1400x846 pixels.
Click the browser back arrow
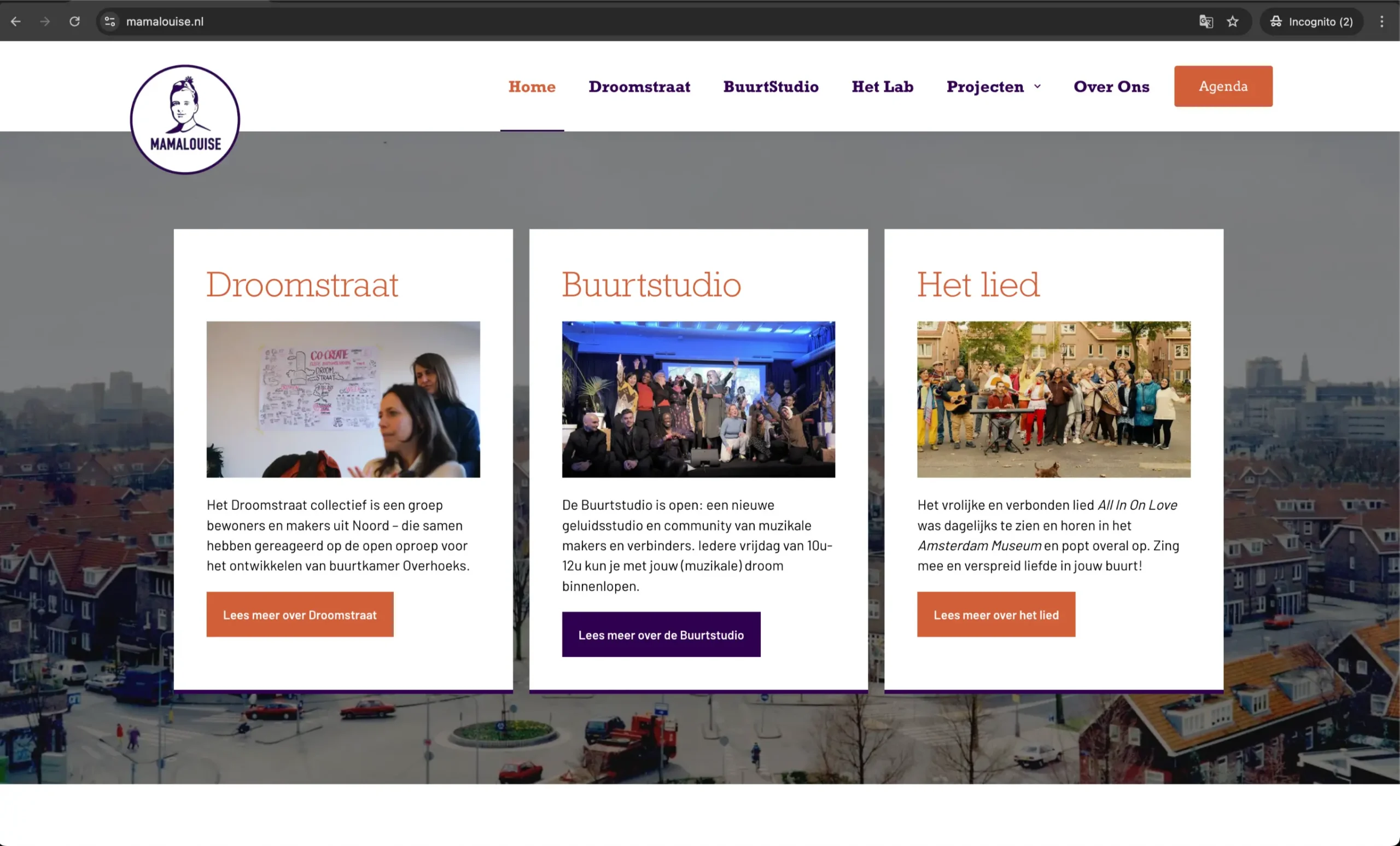click(16, 21)
